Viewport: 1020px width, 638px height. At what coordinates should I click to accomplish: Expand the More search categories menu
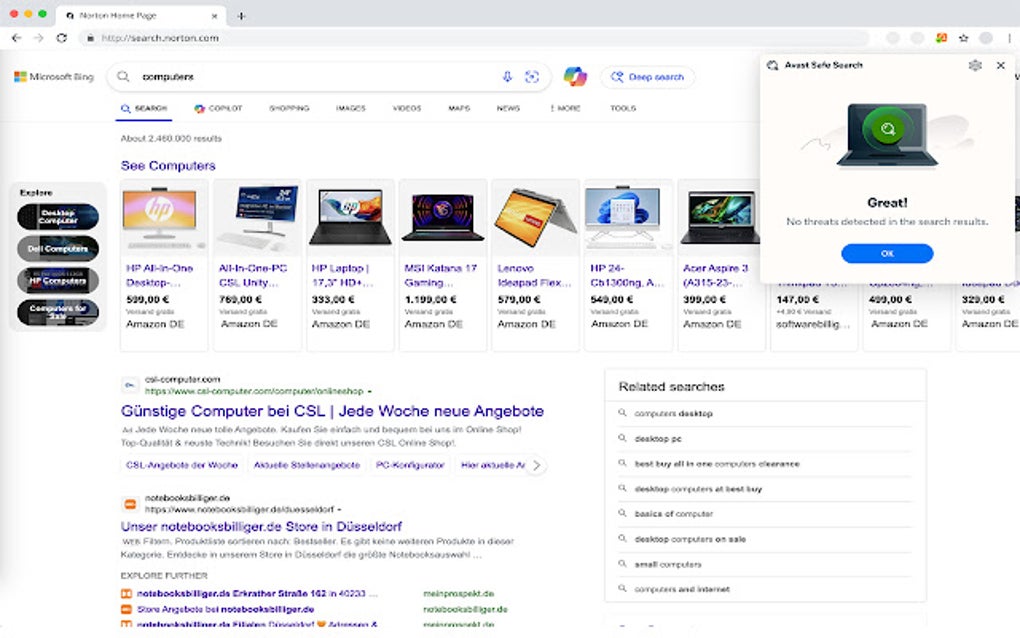[565, 108]
